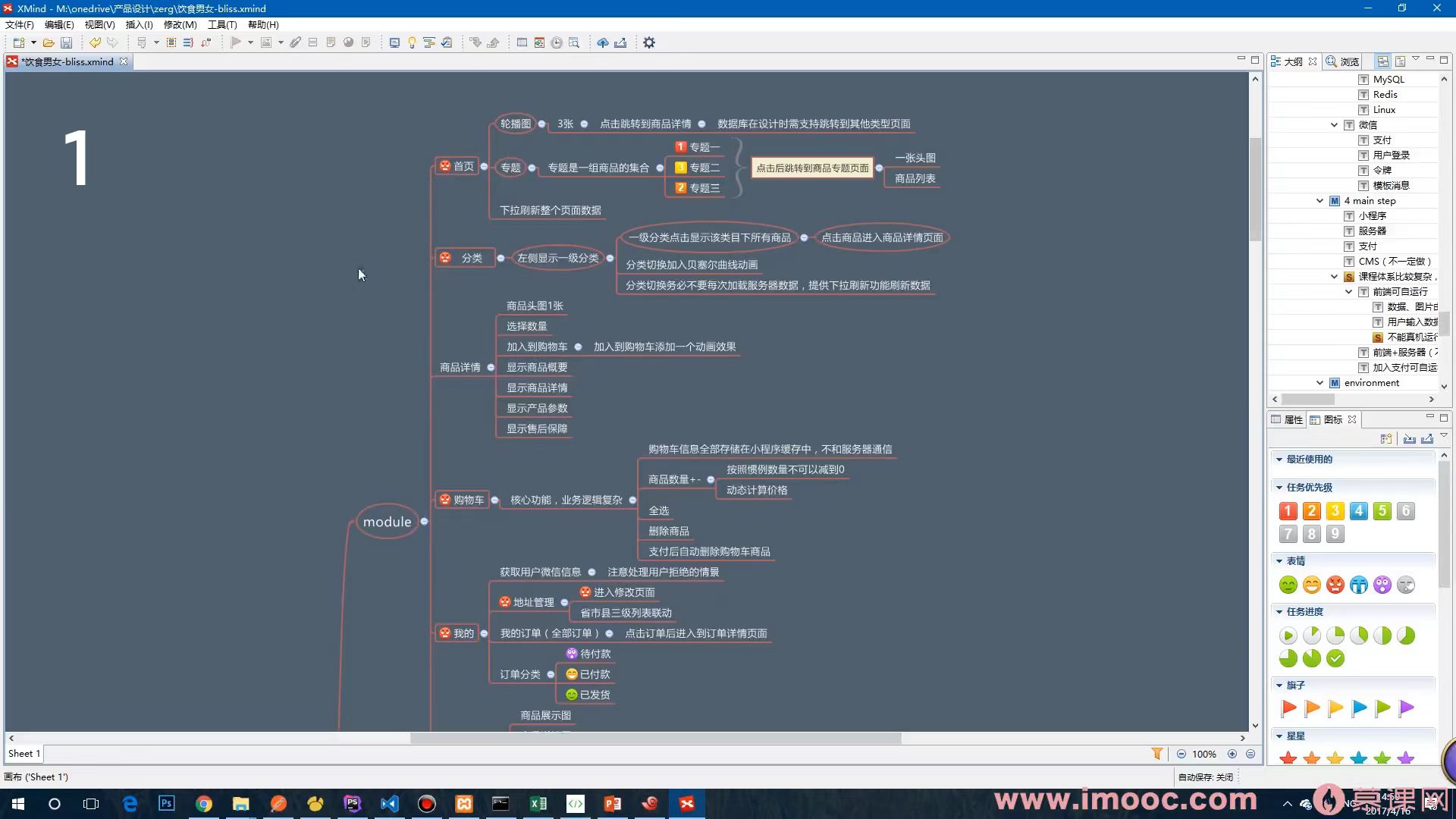
Task: Click the cloud upload toolbar icon
Action: click(x=603, y=42)
